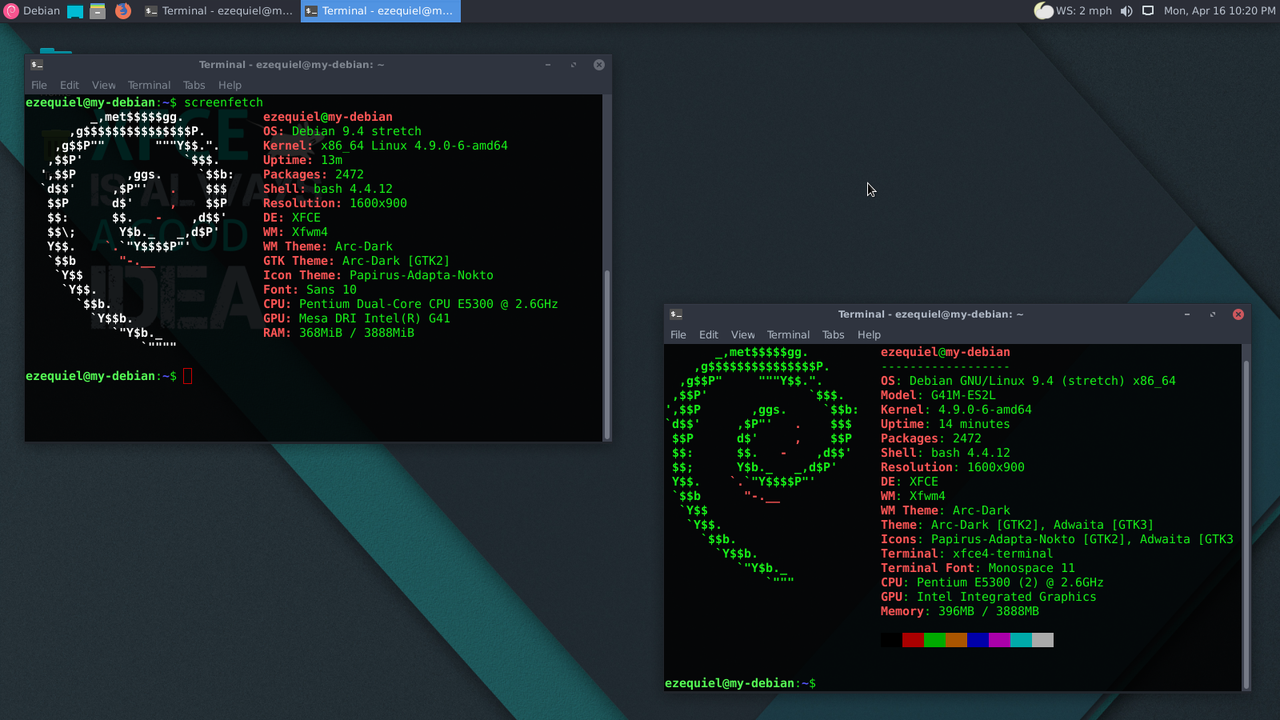Maximize the screenfetch terminal window
The image size is (1280, 720).
573,65
